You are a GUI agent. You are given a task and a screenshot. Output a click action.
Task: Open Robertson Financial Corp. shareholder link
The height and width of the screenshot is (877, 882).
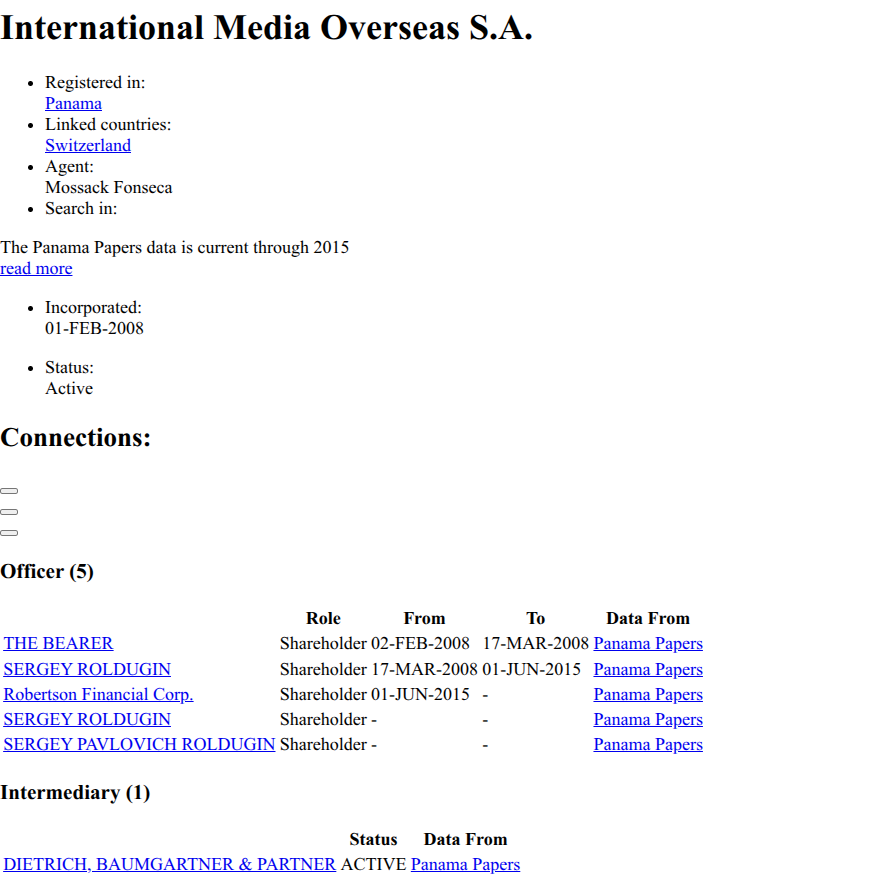(x=98, y=695)
